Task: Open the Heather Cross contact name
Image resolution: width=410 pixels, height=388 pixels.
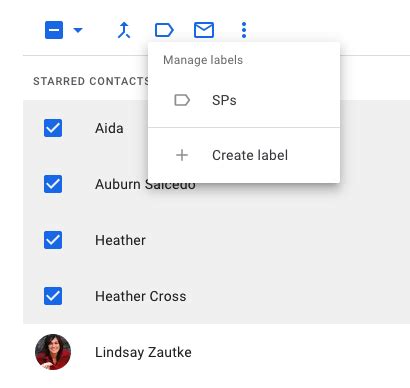Action: tap(141, 296)
